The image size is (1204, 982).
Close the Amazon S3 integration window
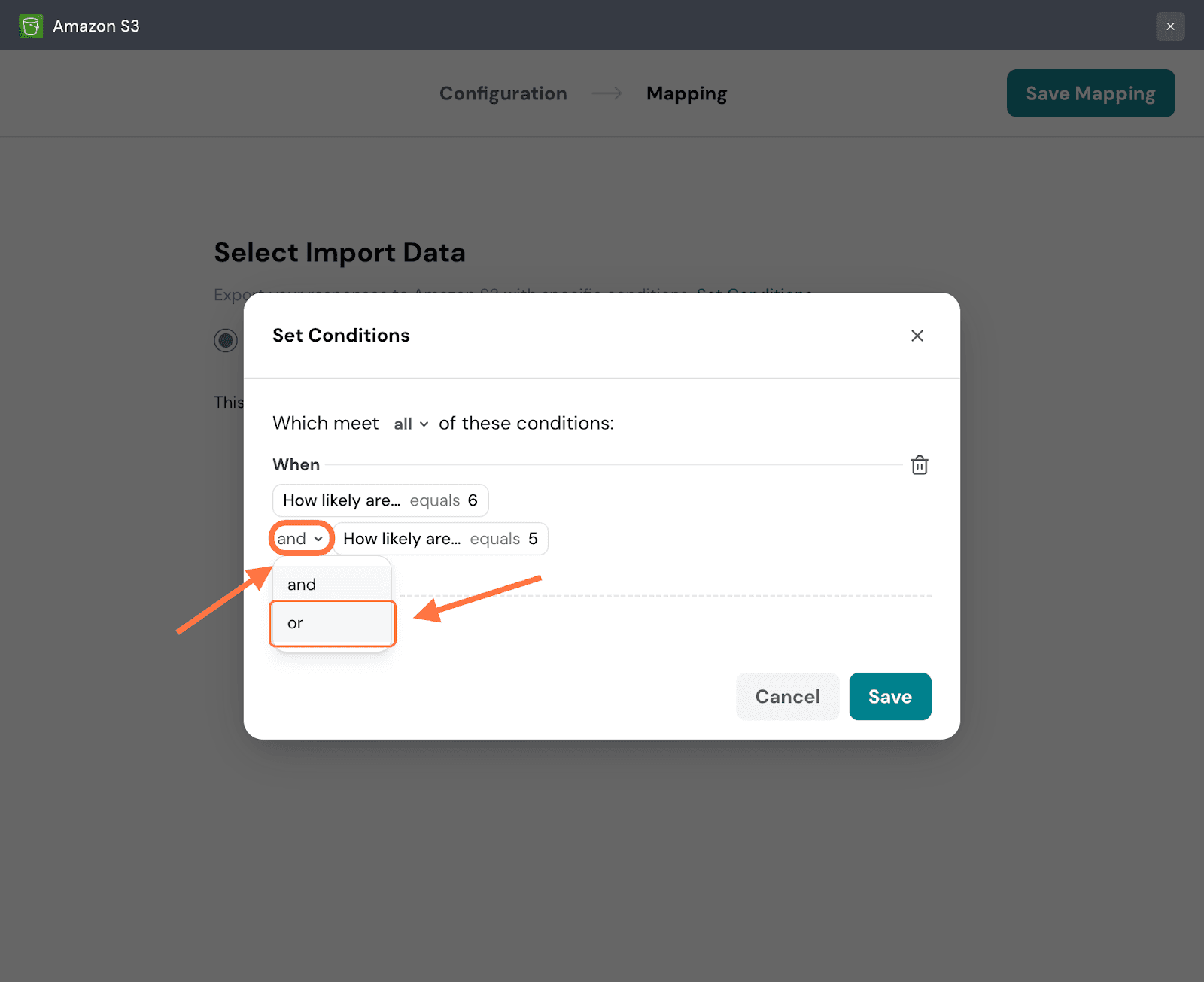(1169, 26)
